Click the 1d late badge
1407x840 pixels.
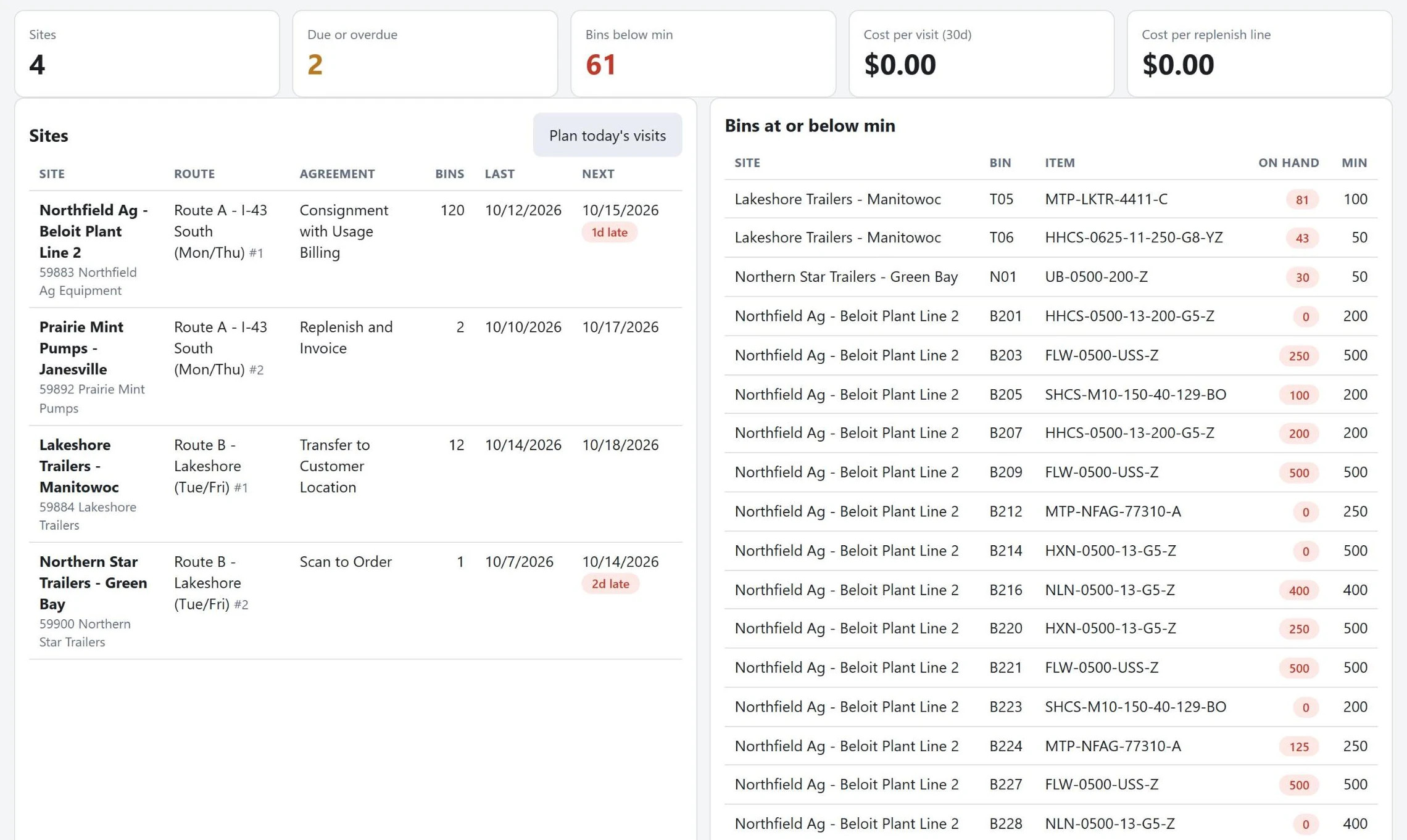point(609,233)
